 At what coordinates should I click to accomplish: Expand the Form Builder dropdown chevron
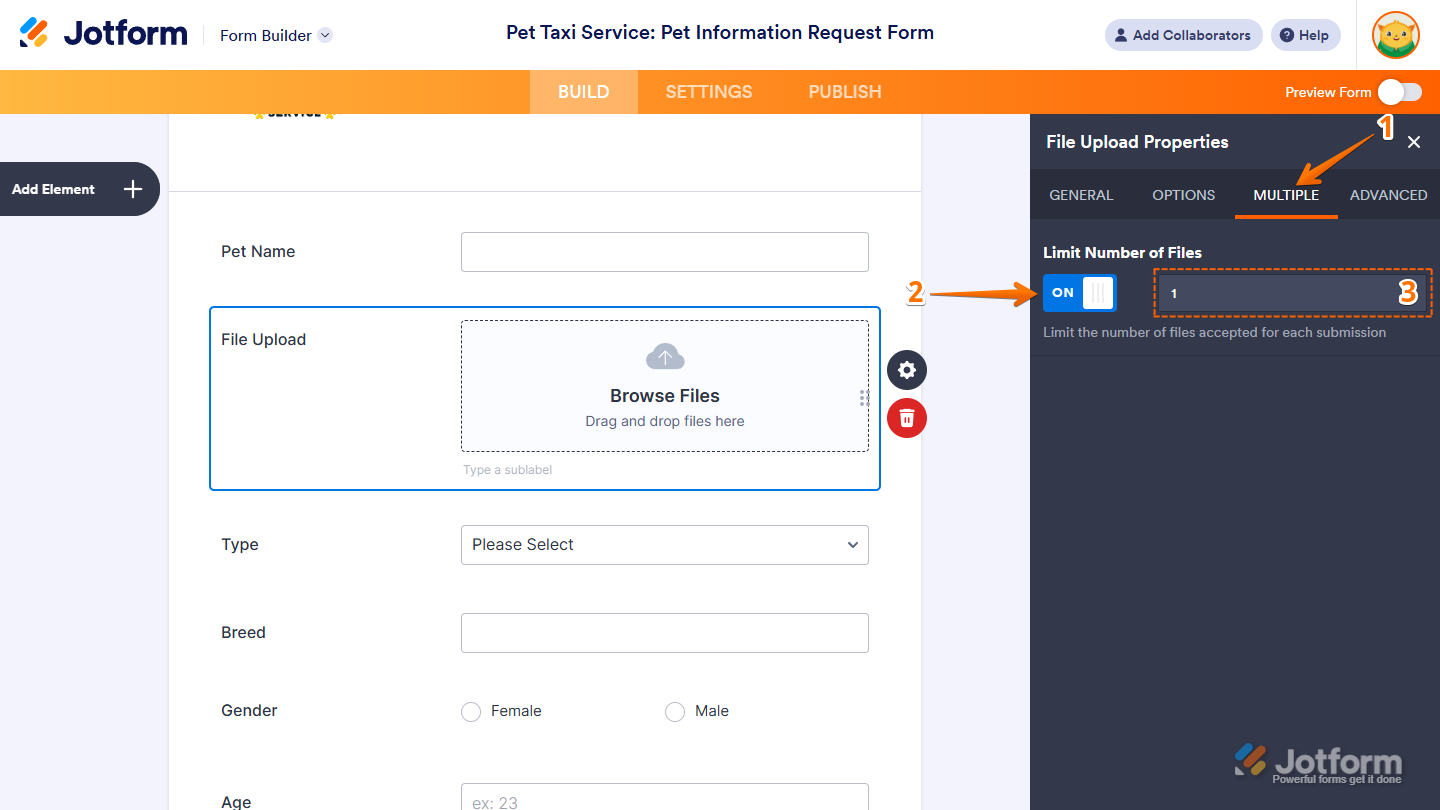[x=325, y=35]
